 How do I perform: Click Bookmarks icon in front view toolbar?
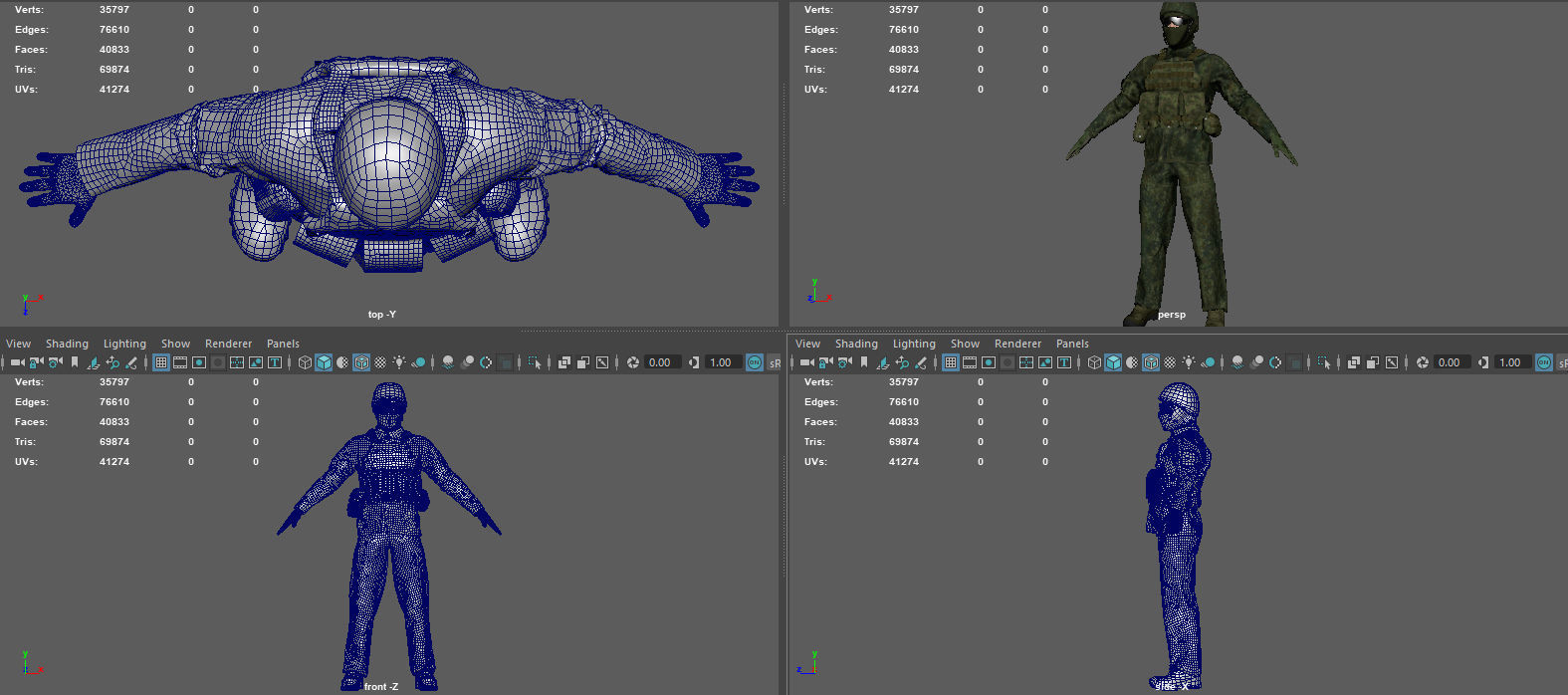[x=75, y=362]
